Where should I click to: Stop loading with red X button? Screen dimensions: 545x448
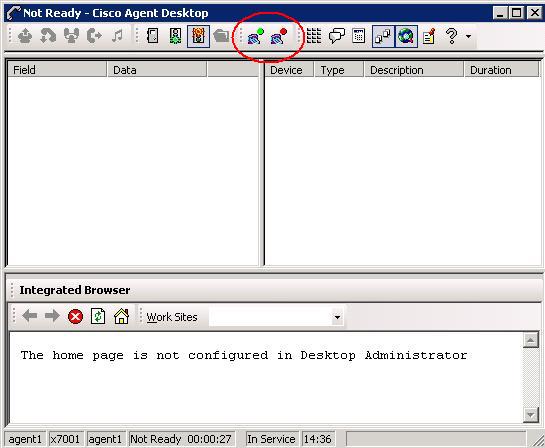[75, 316]
